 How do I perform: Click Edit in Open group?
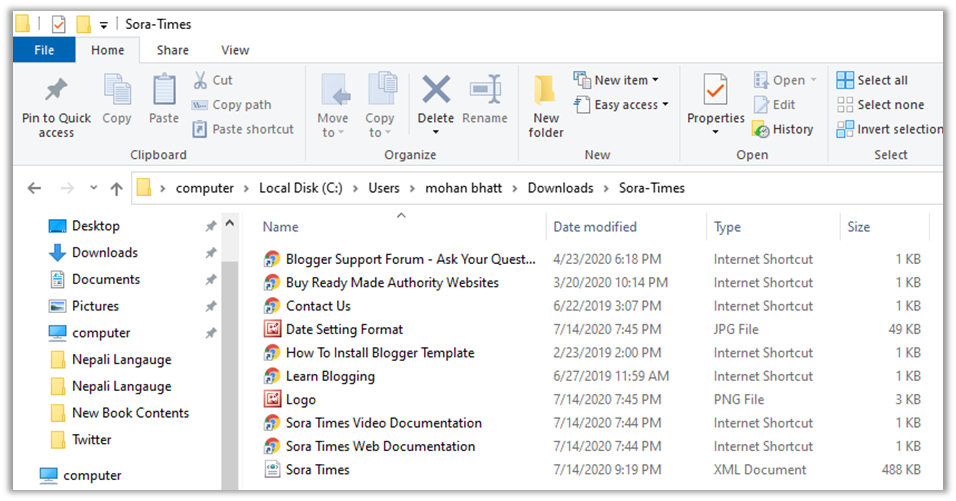[774, 105]
